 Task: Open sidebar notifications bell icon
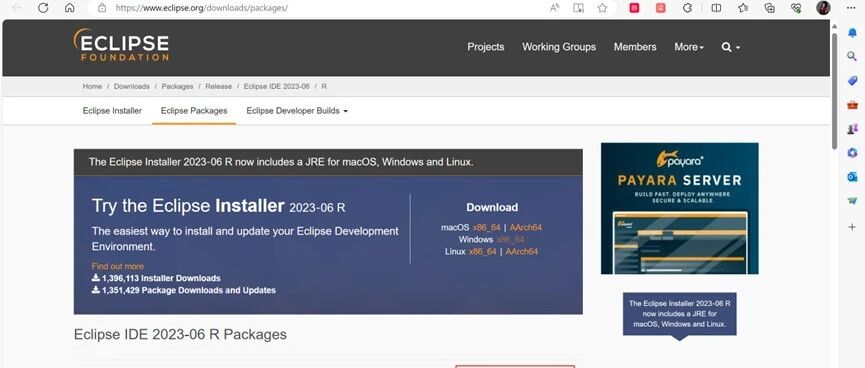(x=852, y=33)
